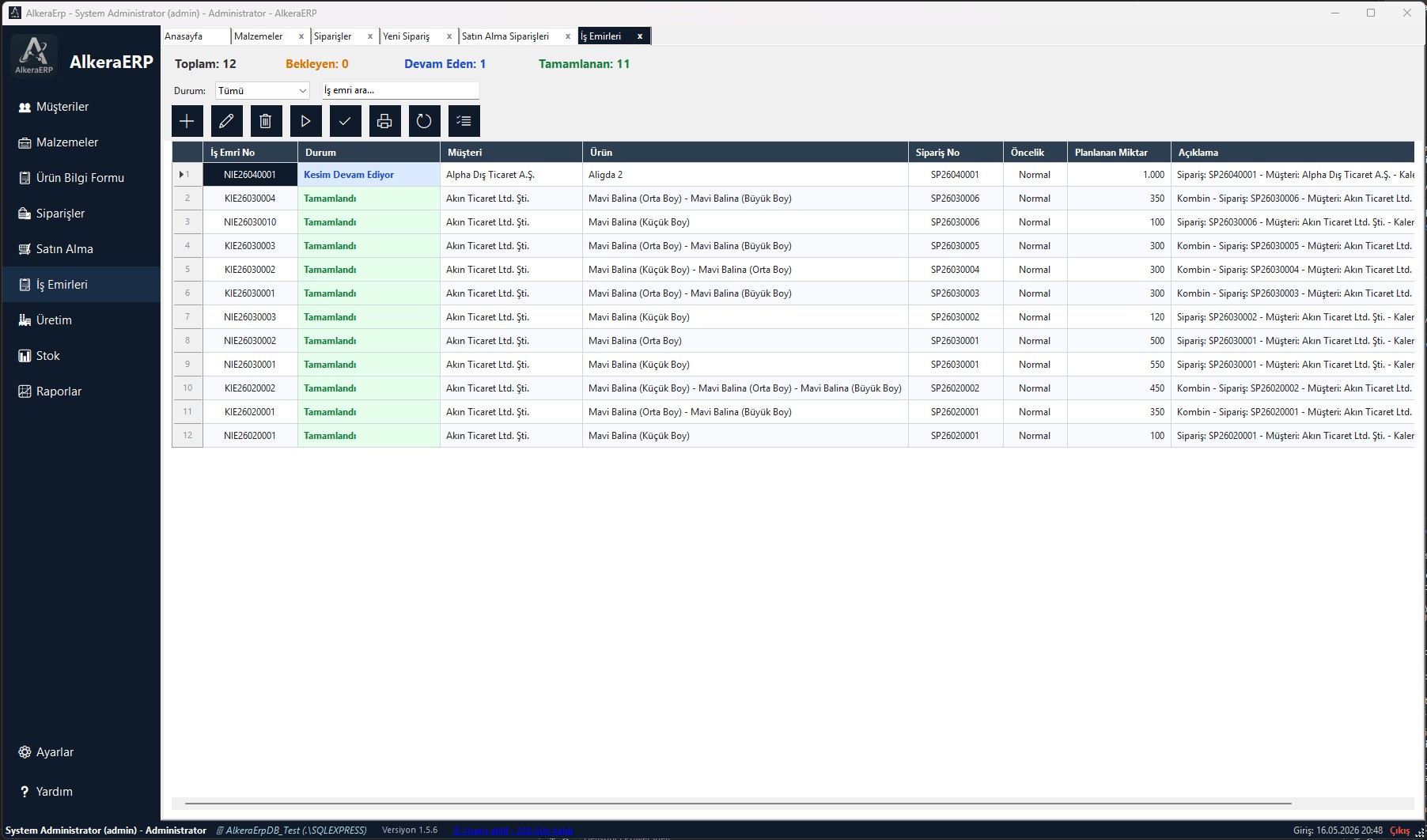Click customer Alpha Dış Ticaret A.Ş.

coord(512,175)
